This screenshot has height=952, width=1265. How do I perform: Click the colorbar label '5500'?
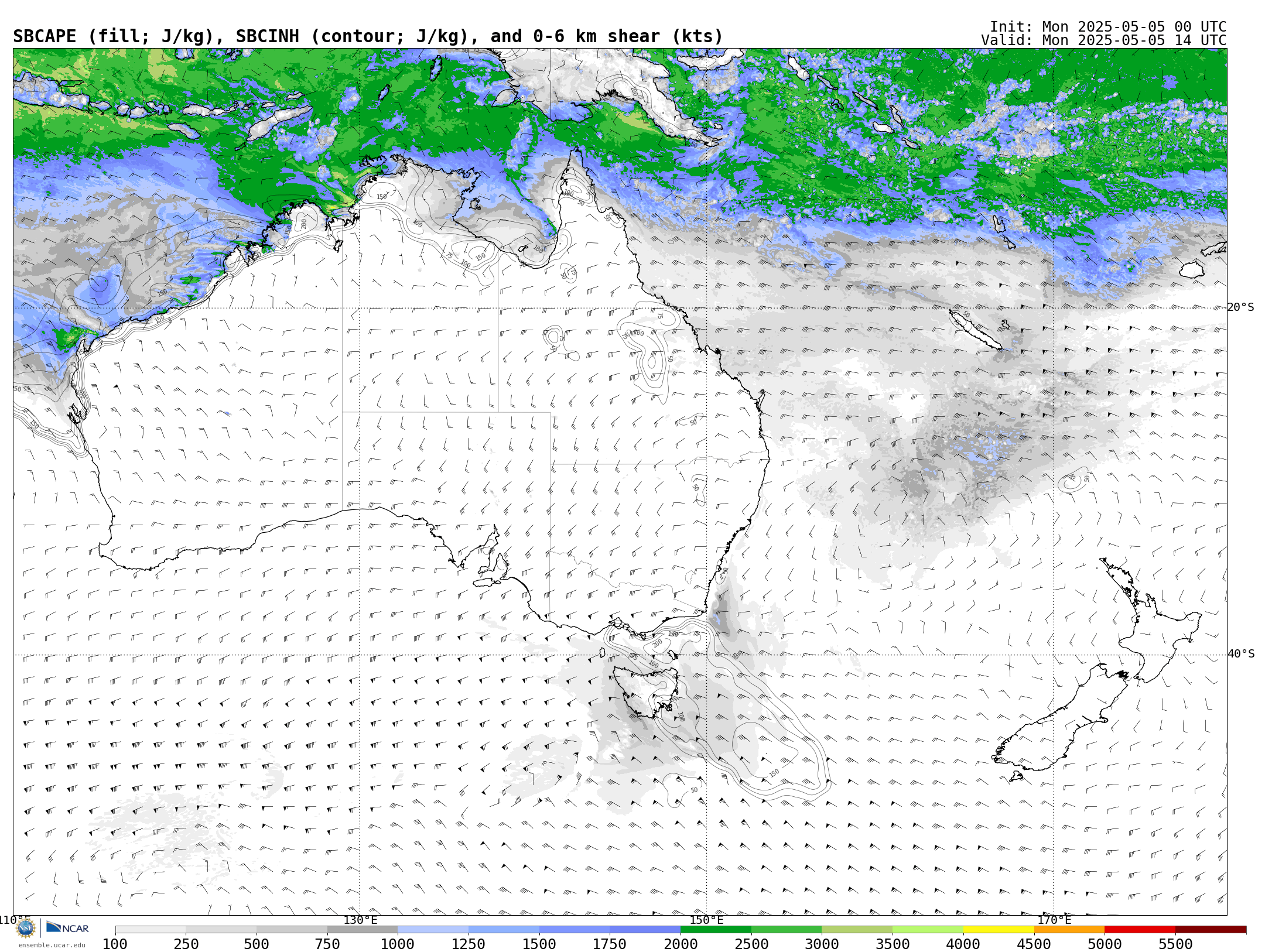pyautogui.click(x=1176, y=944)
